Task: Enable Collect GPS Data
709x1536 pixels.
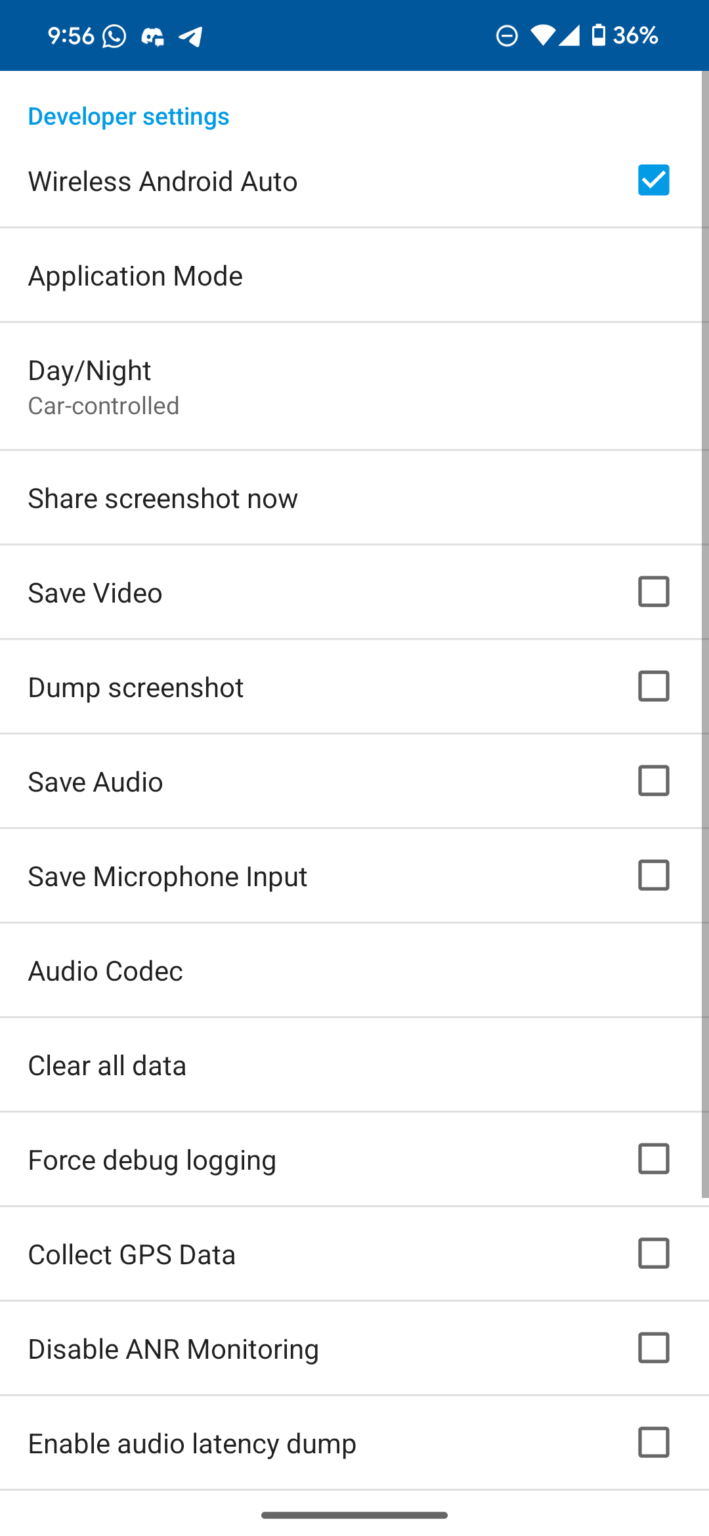Action: 653,1253
